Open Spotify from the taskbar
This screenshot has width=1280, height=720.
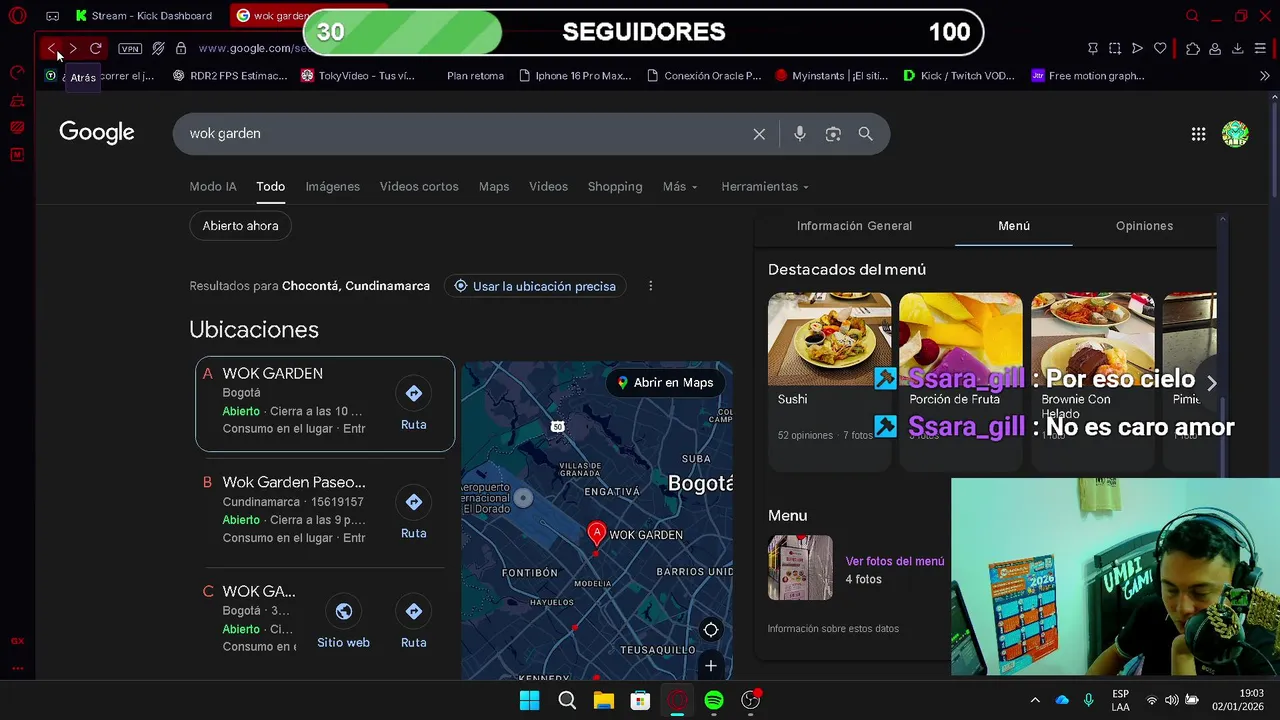pyautogui.click(x=714, y=700)
